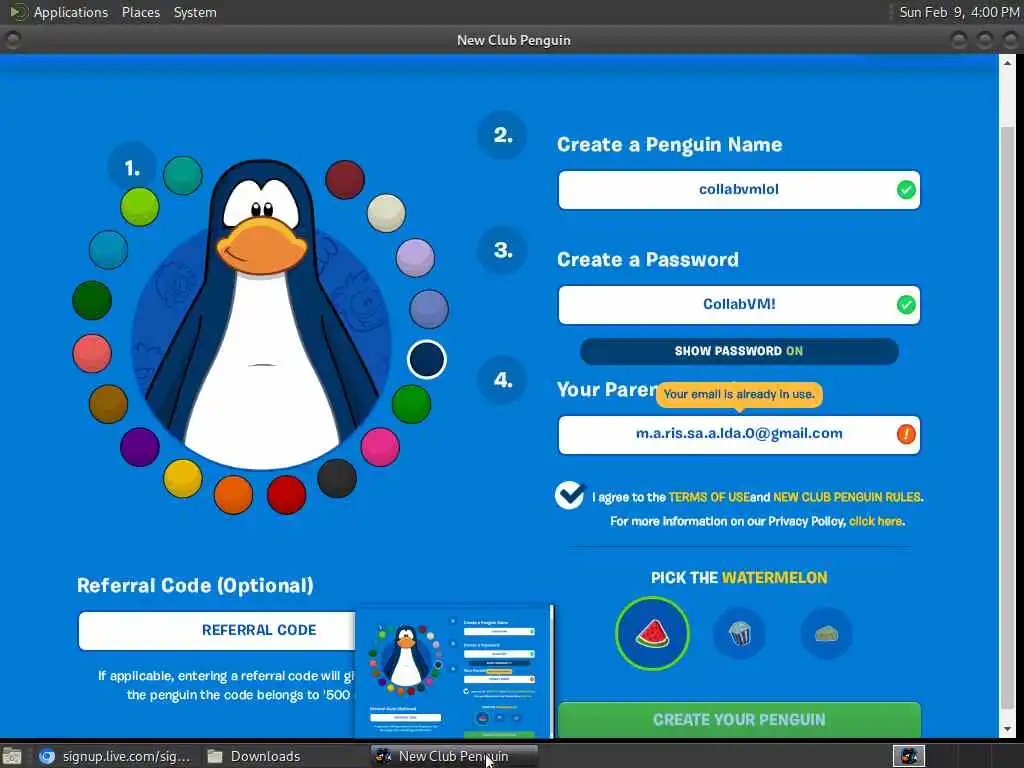Choose the aqua blue penguin color
Image resolution: width=1024 pixels, height=768 pixels.
(108, 249)
